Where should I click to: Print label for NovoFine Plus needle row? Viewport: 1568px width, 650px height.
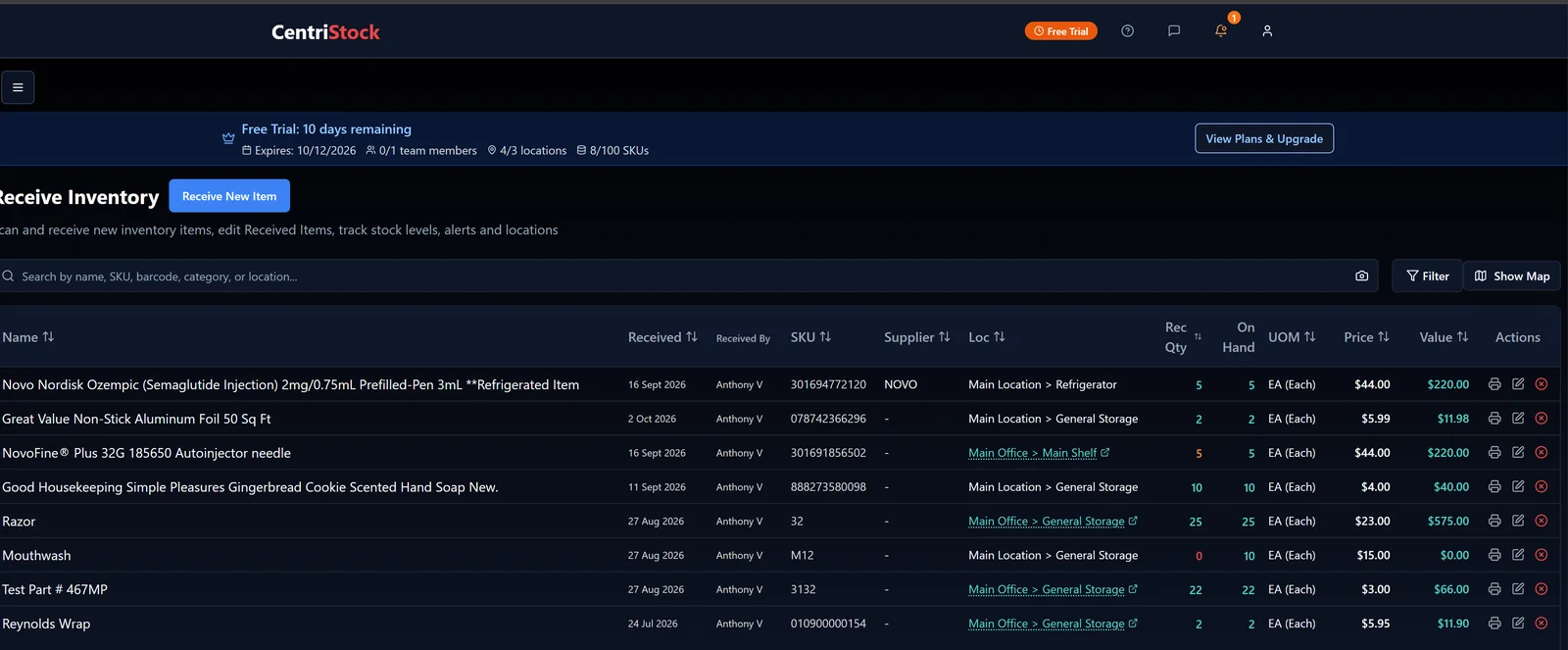pos(1494,453)
